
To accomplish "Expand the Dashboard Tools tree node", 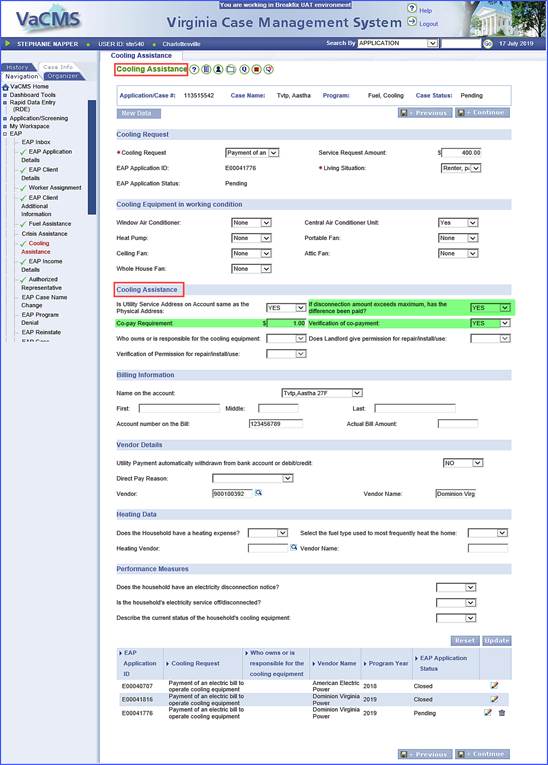I will [x=5, y=95].
